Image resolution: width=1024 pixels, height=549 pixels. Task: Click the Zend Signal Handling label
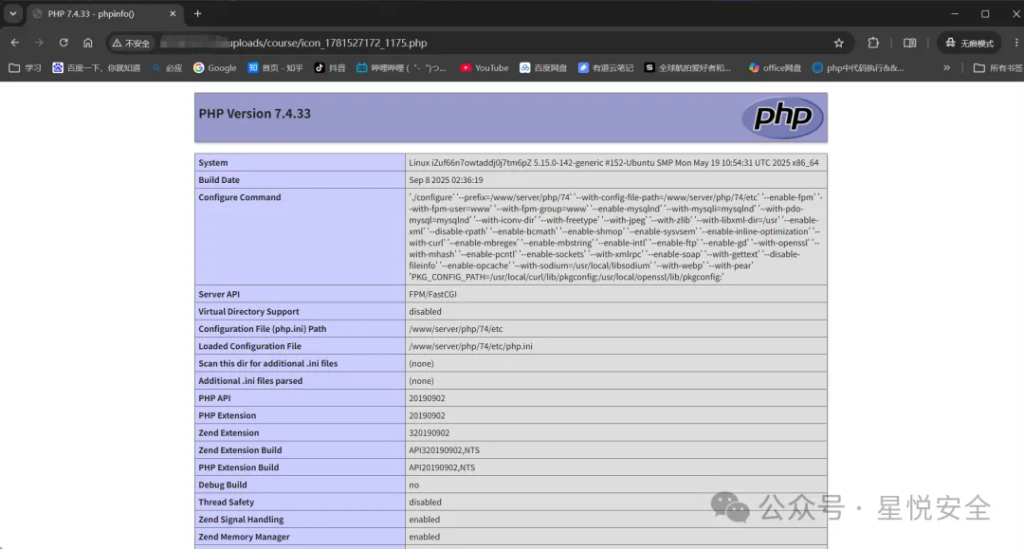point(241,520)
